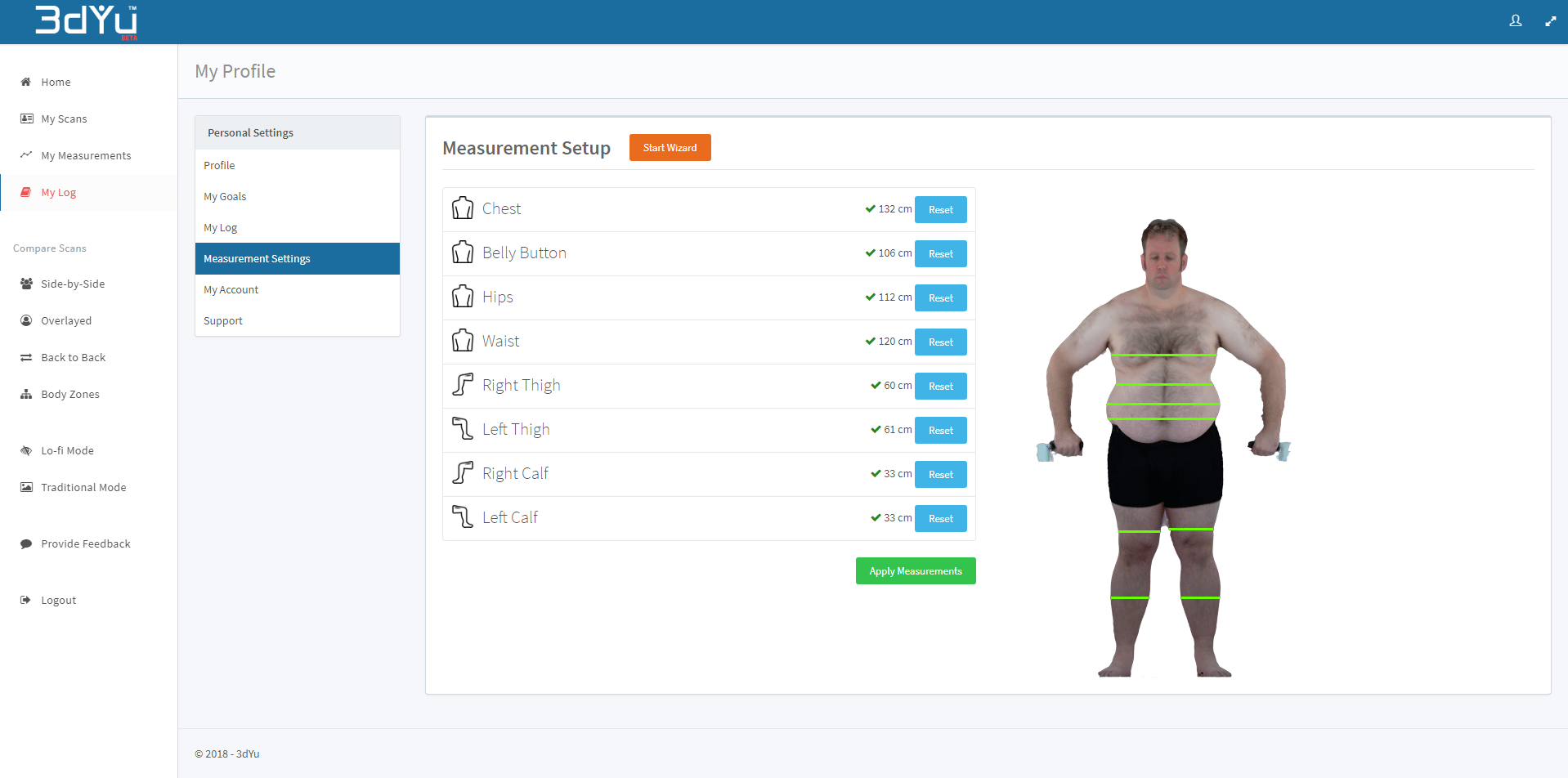Click the Home house icon in sidebar
The width and height of the screenshot is (1568, 778).
click(26, 82)
